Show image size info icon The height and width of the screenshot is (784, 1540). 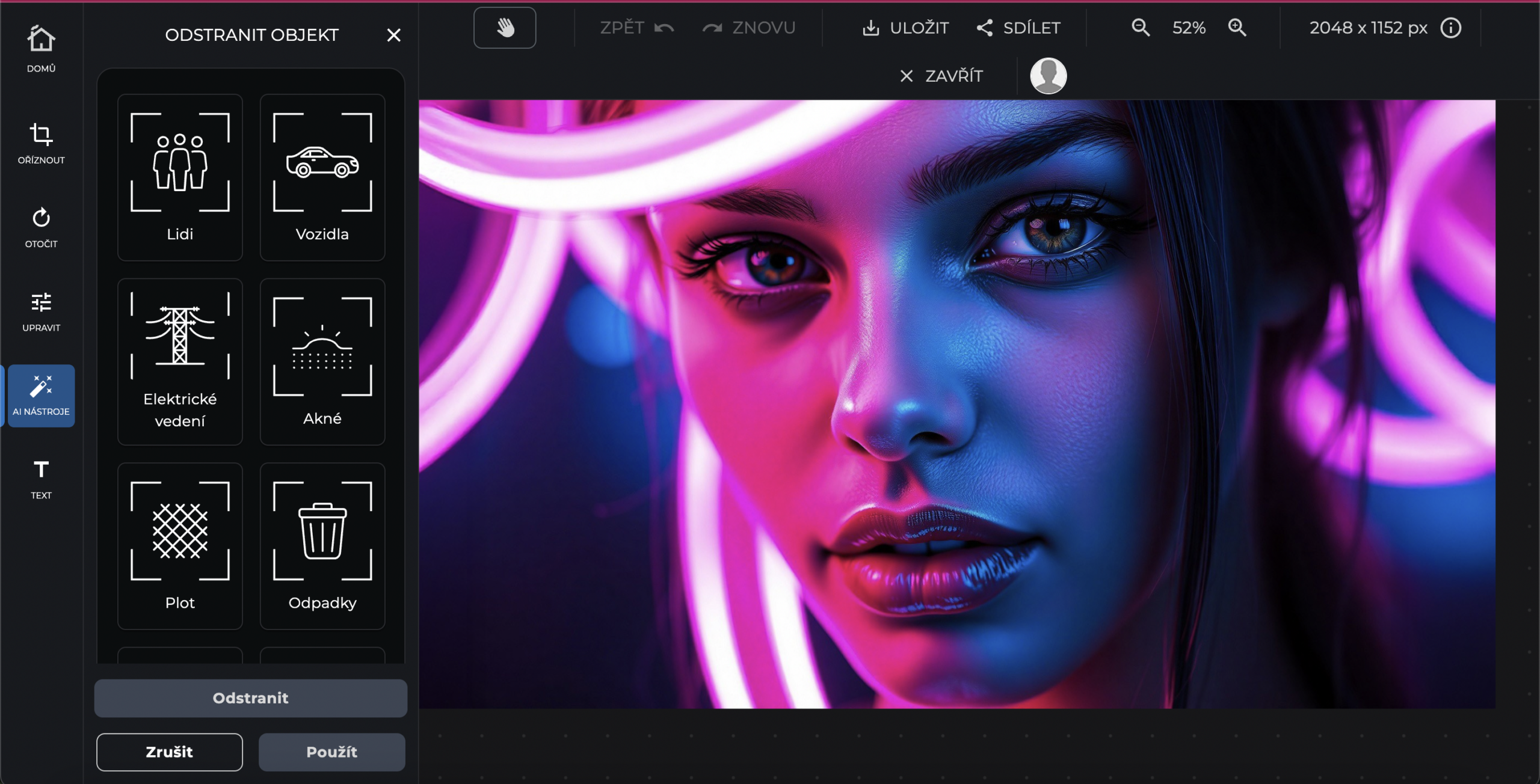[x=1450, y=28]
